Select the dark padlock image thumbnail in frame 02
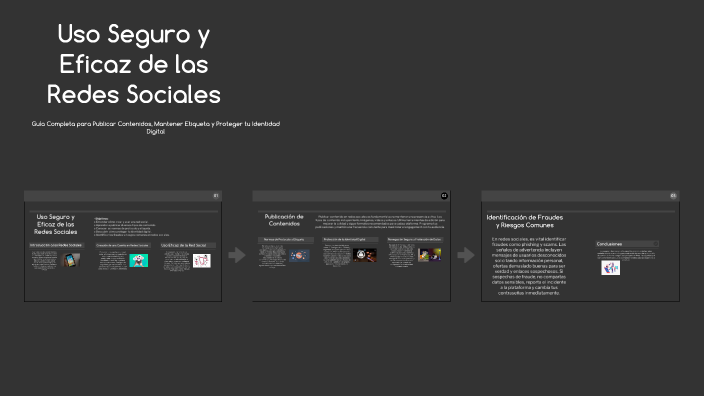Image resolution: width=704 pixels, height=396 pixels. (365, 255)
